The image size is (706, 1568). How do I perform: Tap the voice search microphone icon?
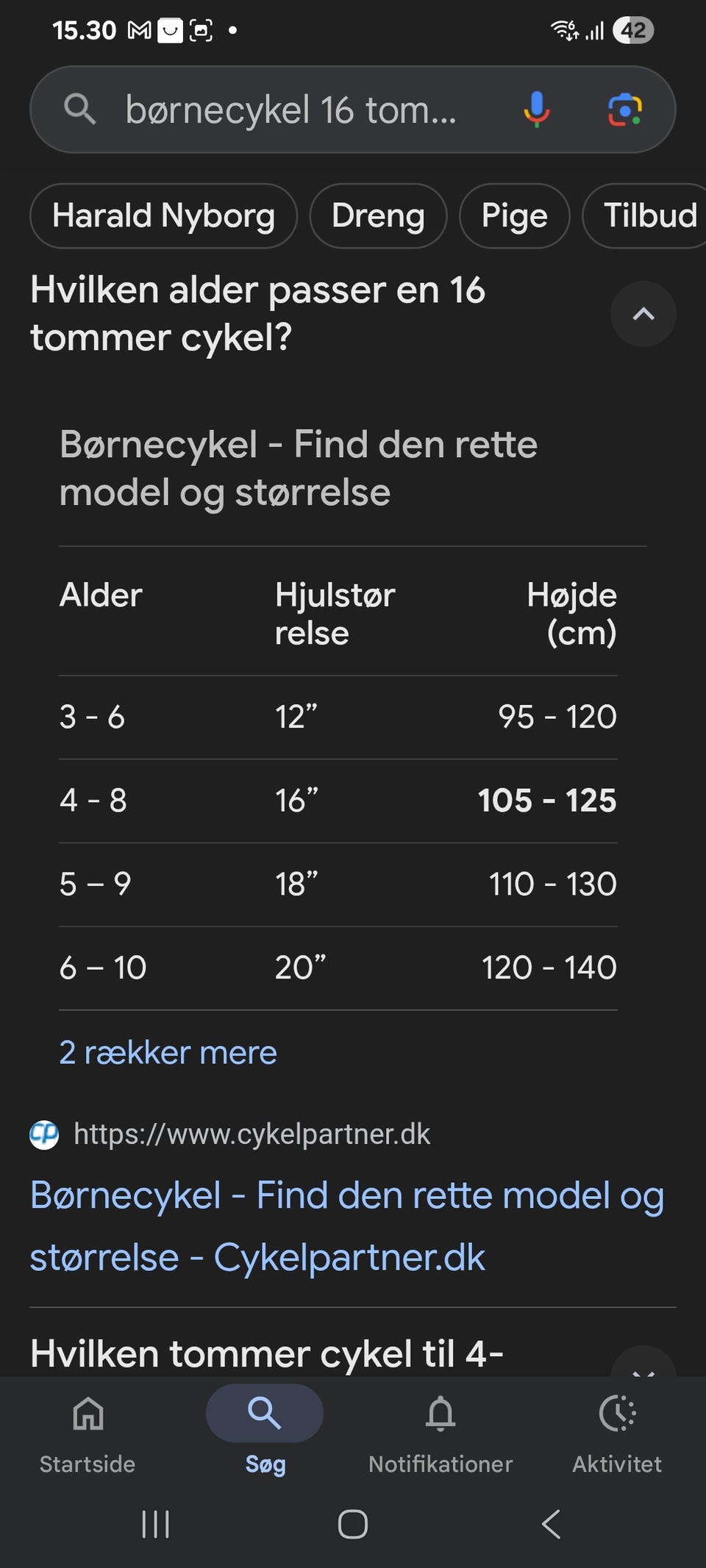click(x=536, y=110)
